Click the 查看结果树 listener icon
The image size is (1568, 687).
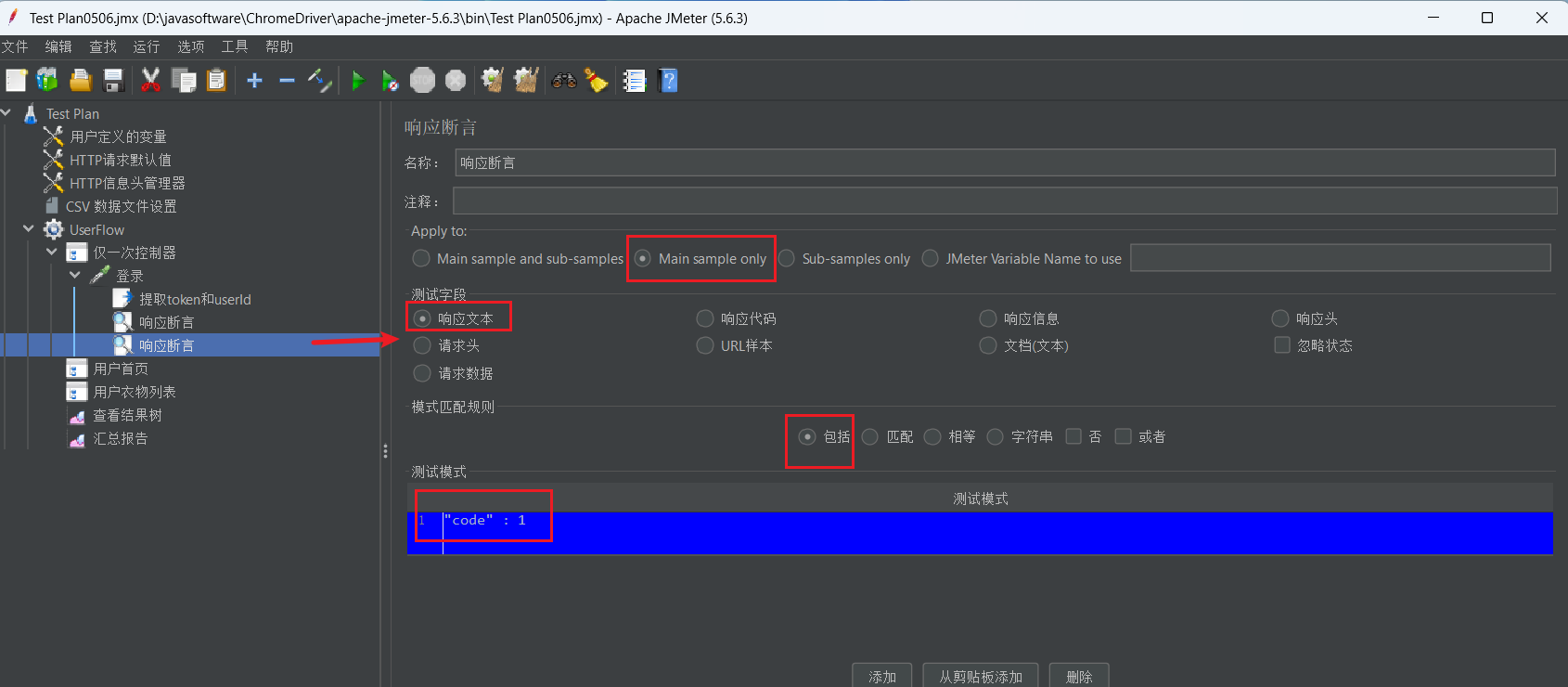pyautogui.click(x=77, y=415)
